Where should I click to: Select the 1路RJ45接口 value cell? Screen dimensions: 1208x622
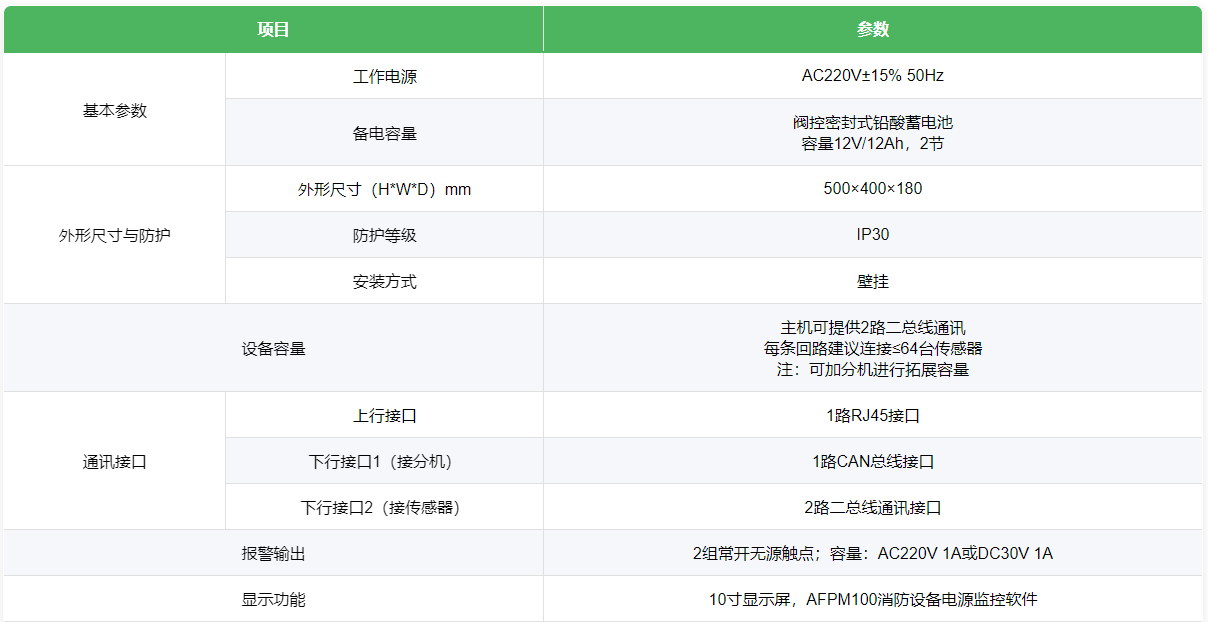873,416
